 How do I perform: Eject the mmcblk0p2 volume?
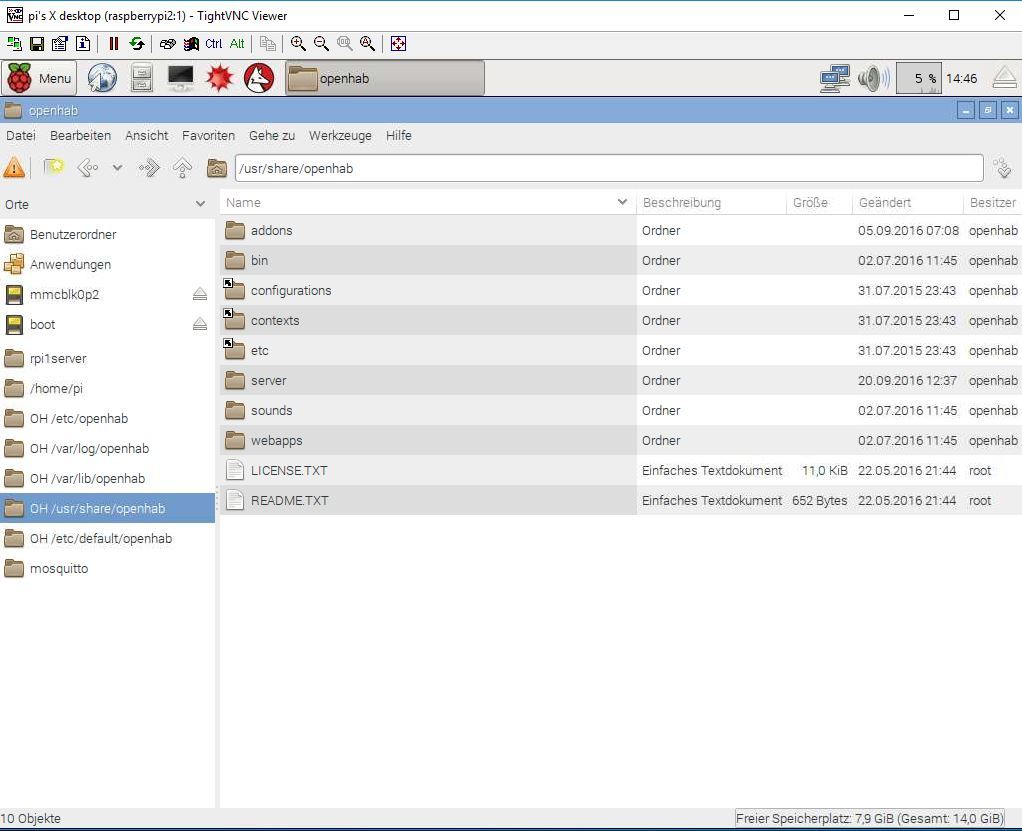[x=199, y=294]
